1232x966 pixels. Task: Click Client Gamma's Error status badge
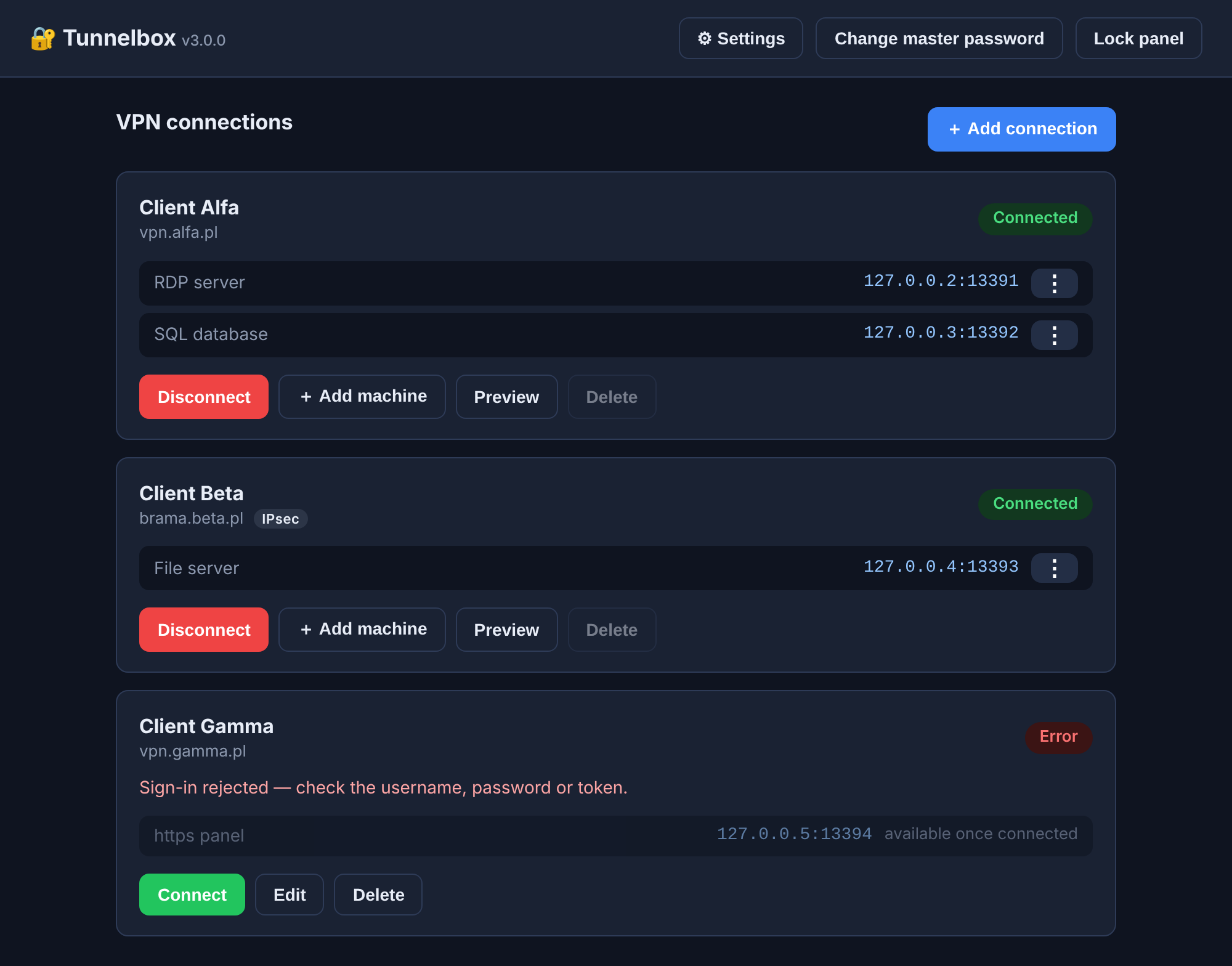tap(1058, 737)
